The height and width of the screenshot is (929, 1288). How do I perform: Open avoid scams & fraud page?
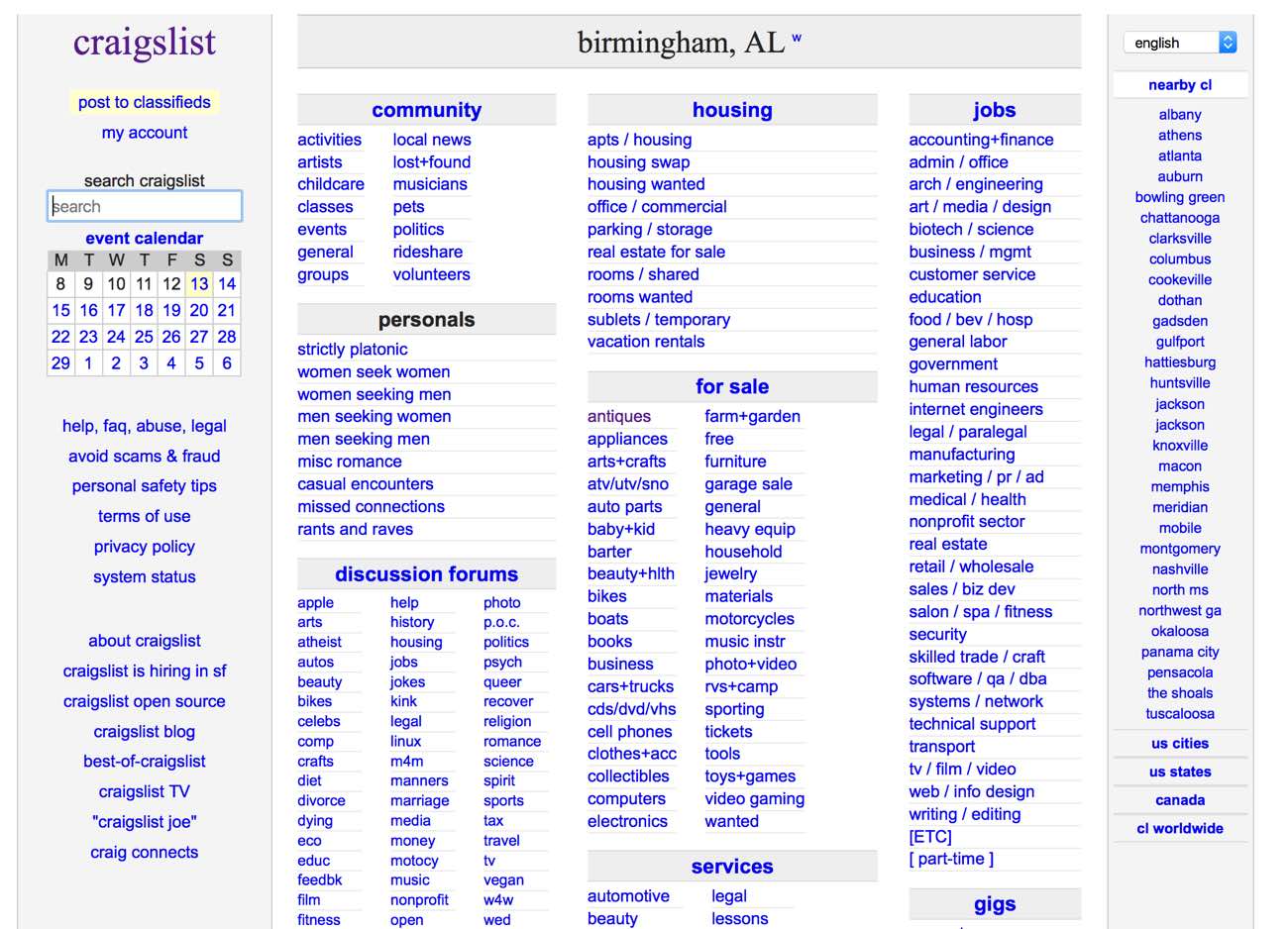(145, 456)
